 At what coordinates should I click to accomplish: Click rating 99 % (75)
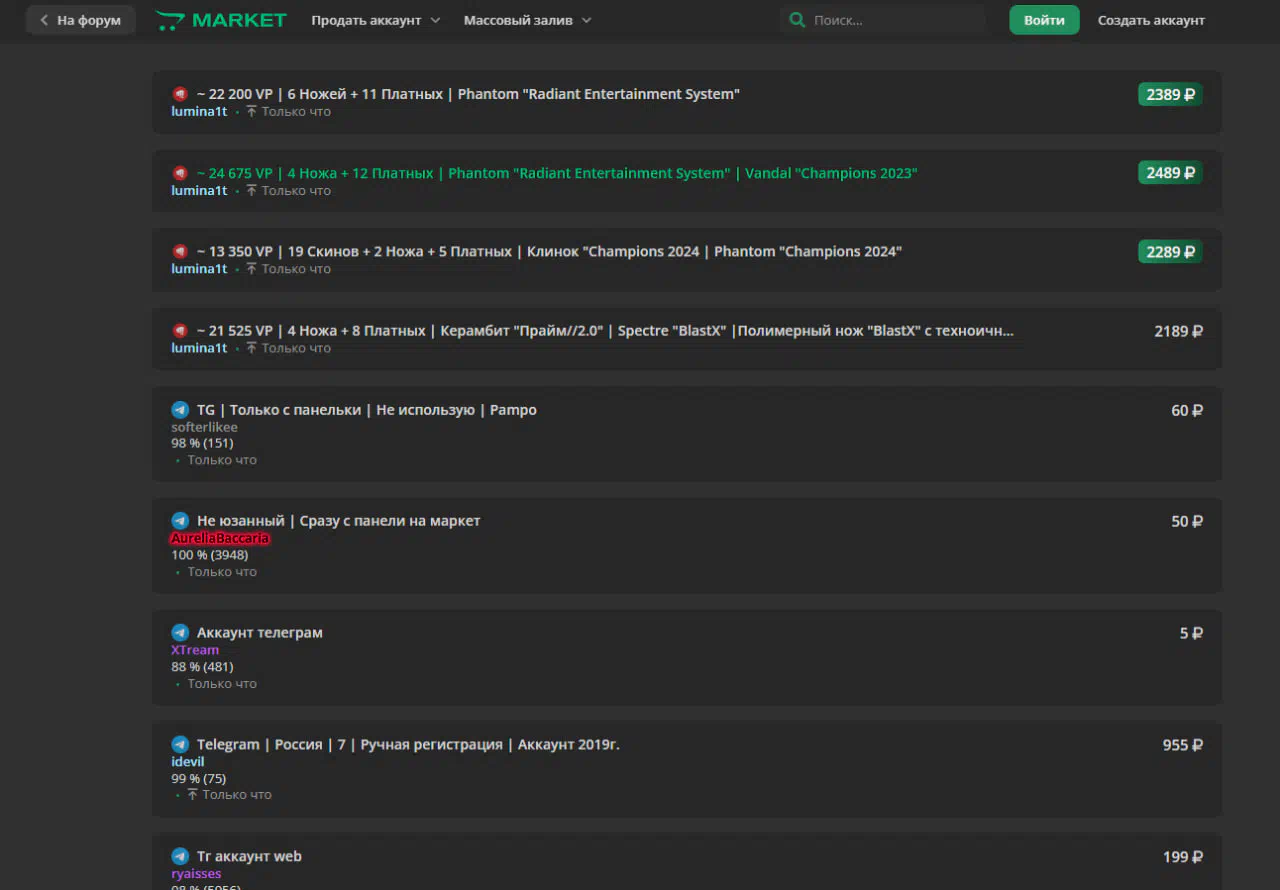199,778
